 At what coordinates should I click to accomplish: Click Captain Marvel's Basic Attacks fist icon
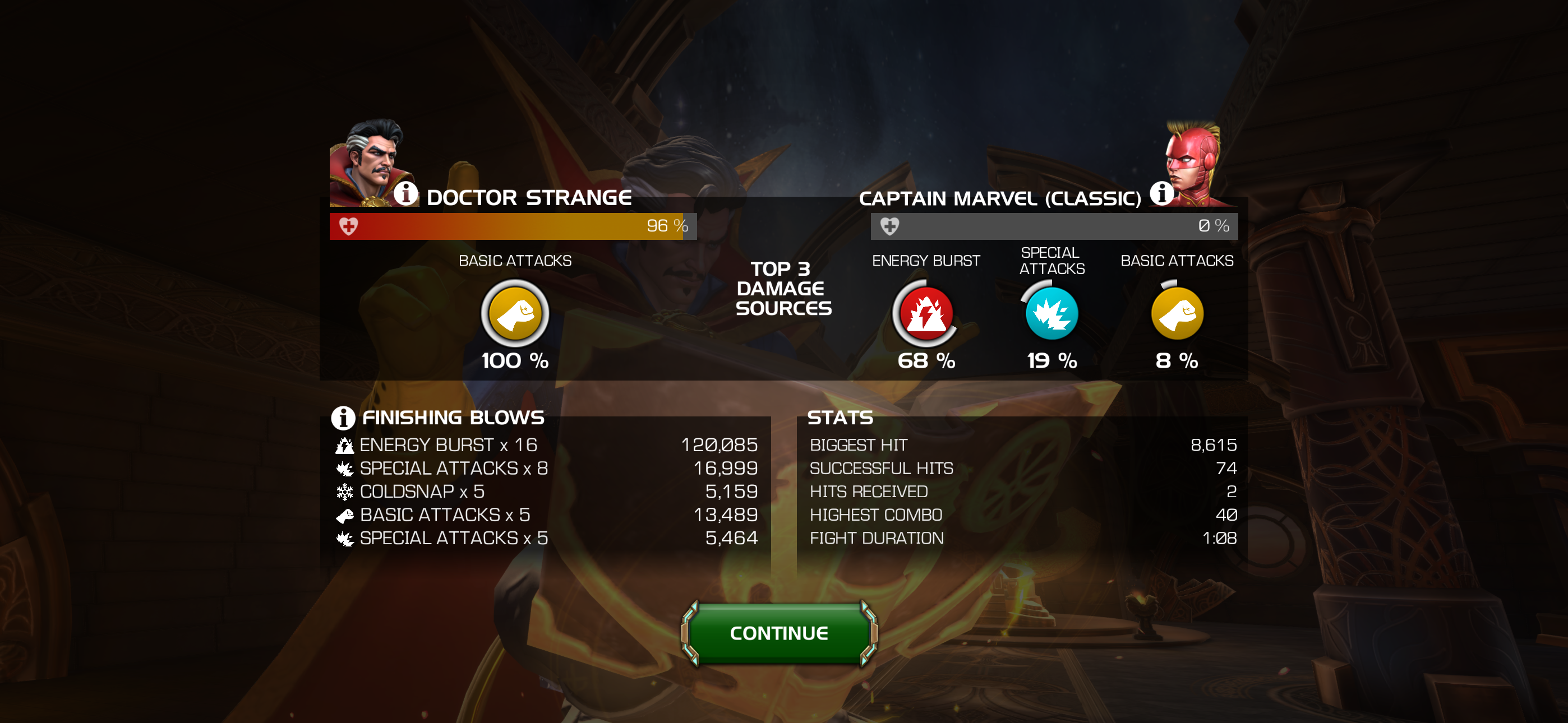(1177, 313)
